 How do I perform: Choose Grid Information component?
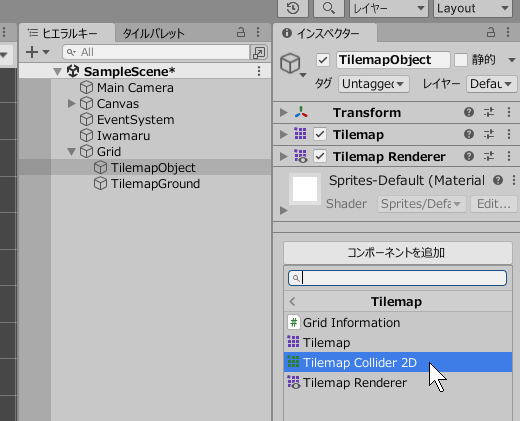tap(398, 323)
